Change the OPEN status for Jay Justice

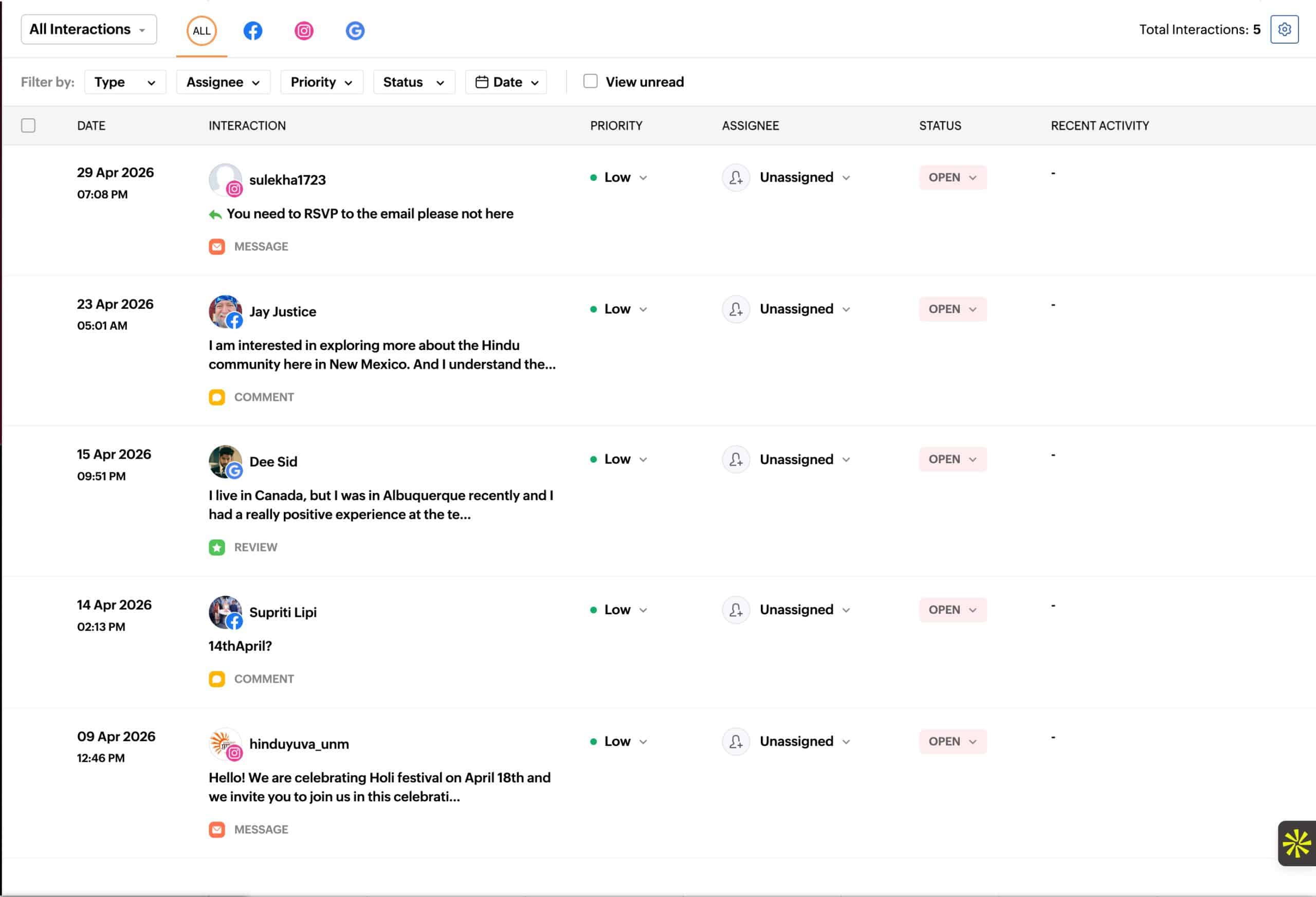[953, 309]
